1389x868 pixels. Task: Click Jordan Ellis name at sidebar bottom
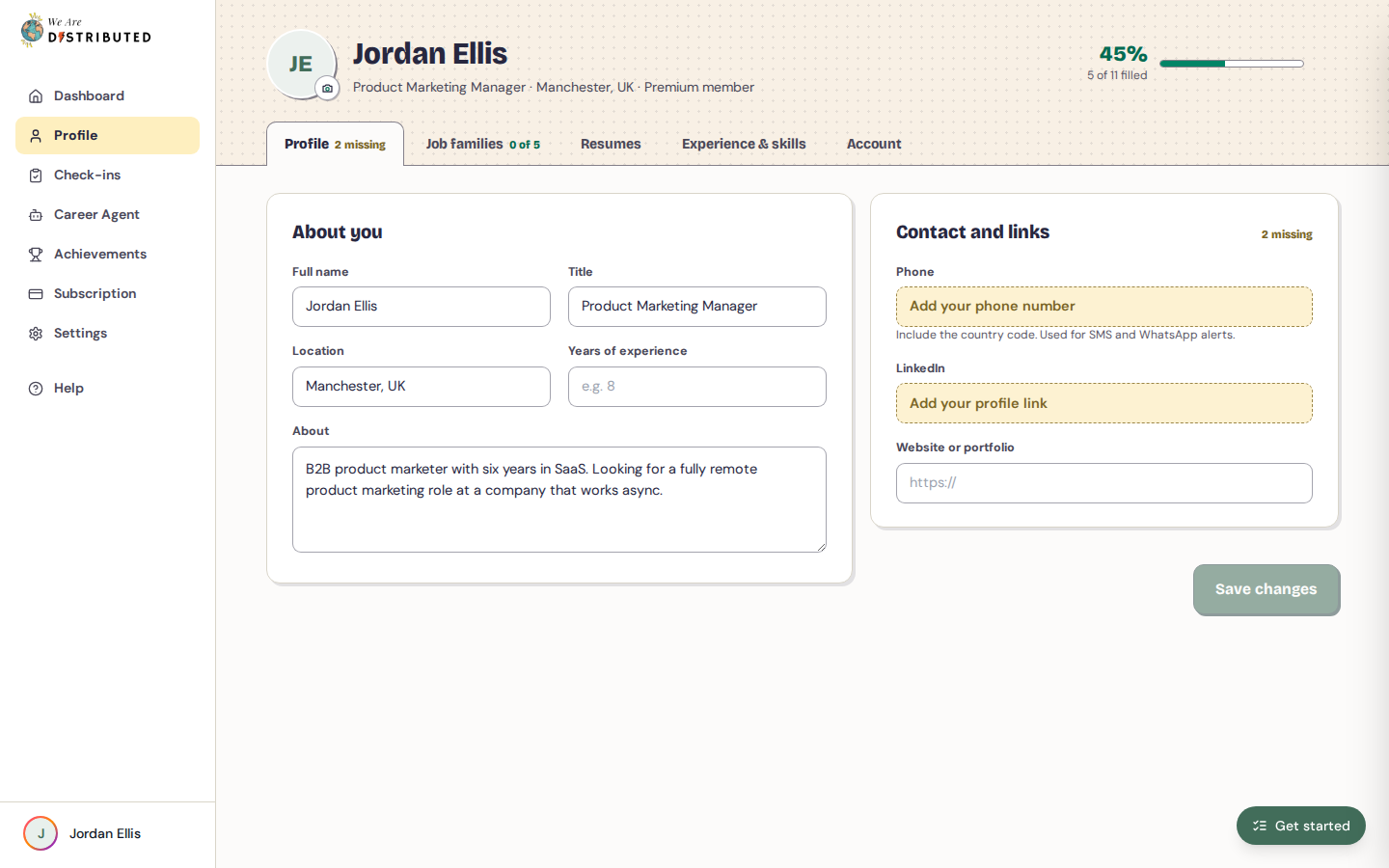105,833
